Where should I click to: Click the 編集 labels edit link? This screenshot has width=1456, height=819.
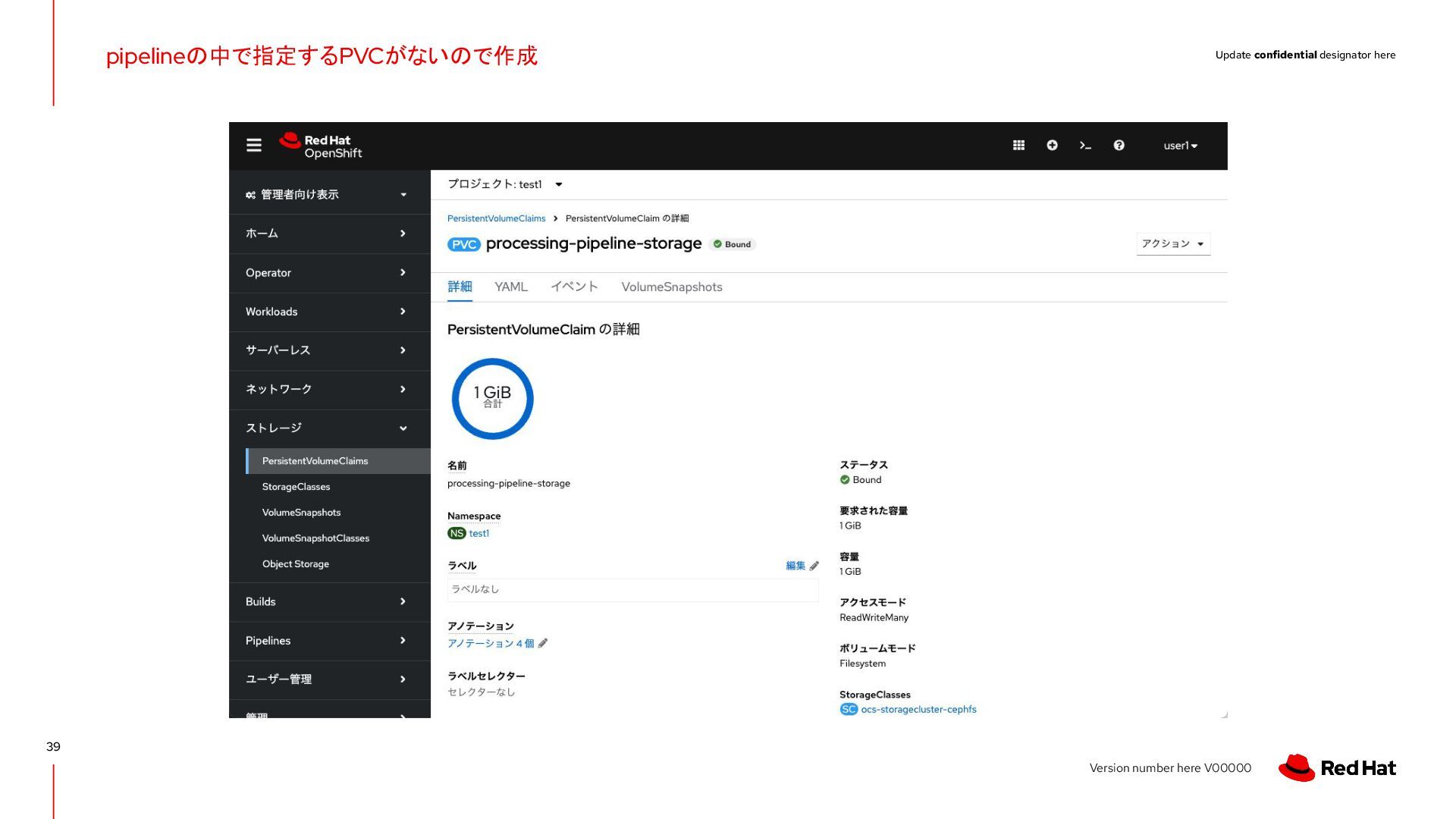coord(795,566)
